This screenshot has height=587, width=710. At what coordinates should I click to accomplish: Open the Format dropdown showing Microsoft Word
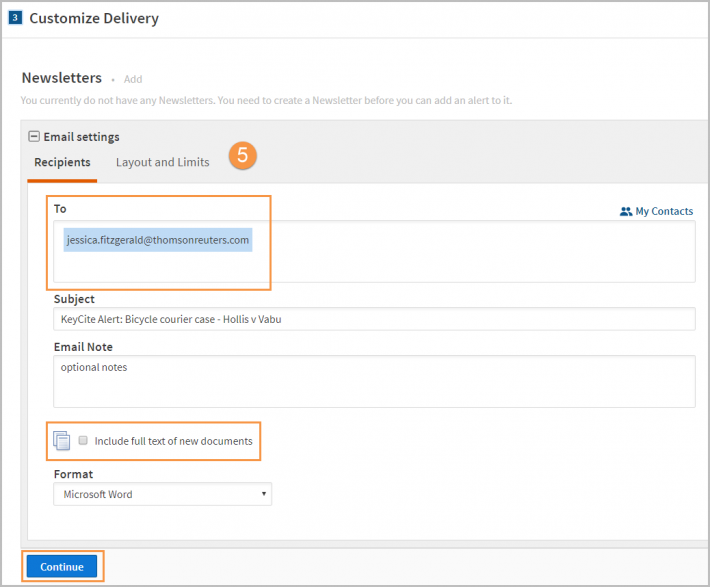coord(163,494)
